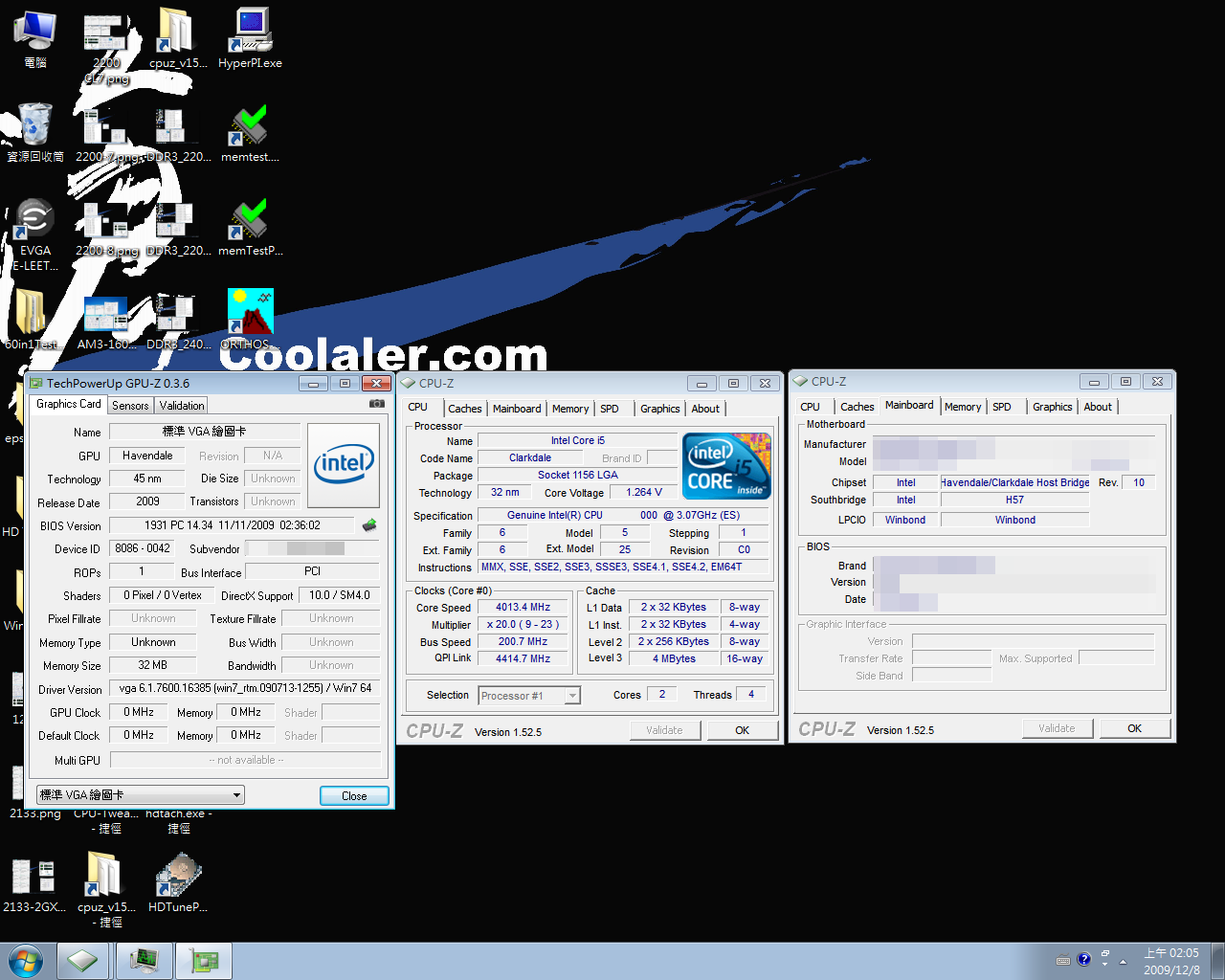Viewport: 1225px width, 980px height.
Task: Click the GPU-Z Name field 標準 VGA 繪圖卡
Action: [x=205, y=432]
